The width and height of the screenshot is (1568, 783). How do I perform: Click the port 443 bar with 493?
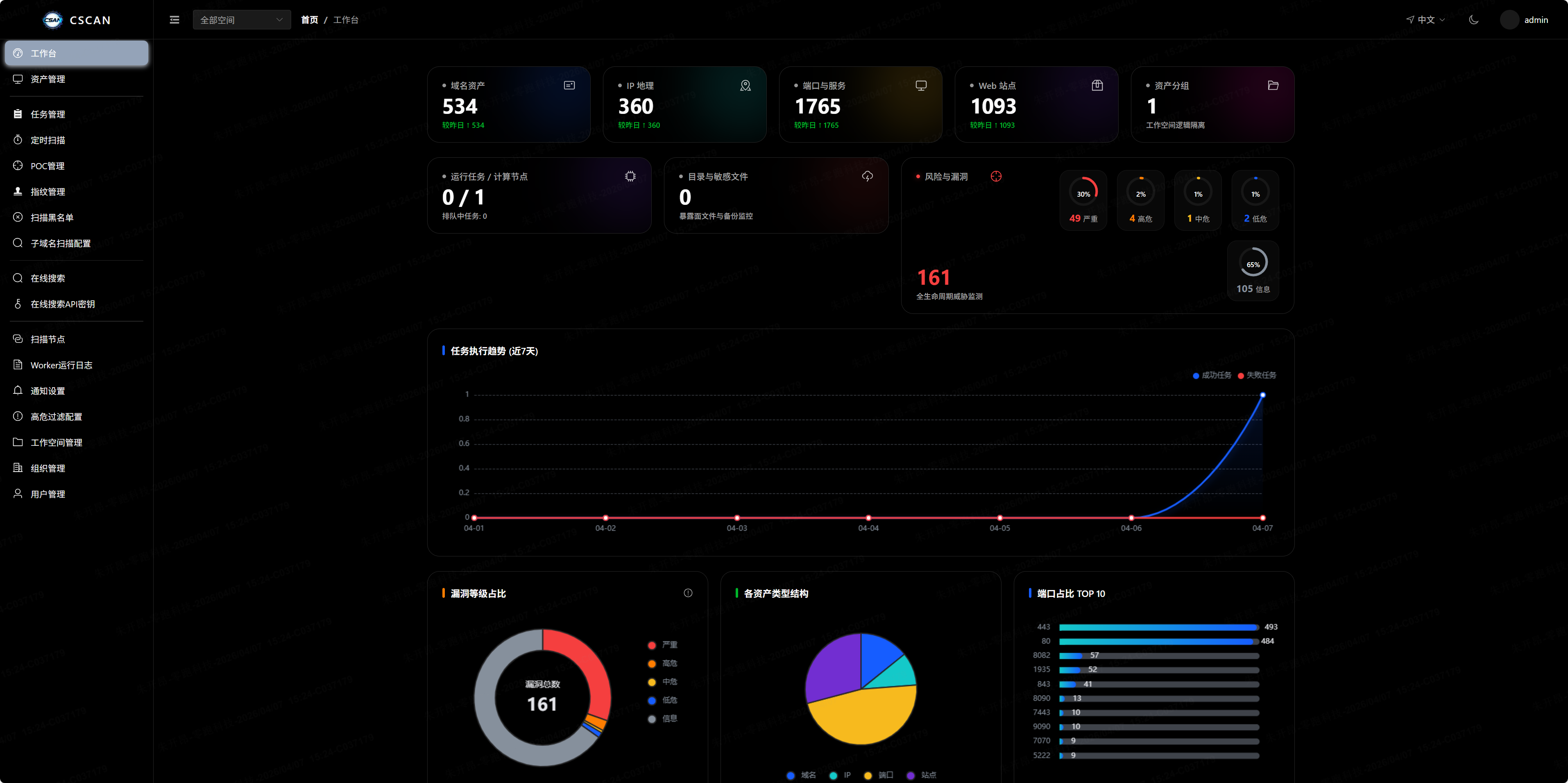pyautogui.click(x=1158, y=627)
